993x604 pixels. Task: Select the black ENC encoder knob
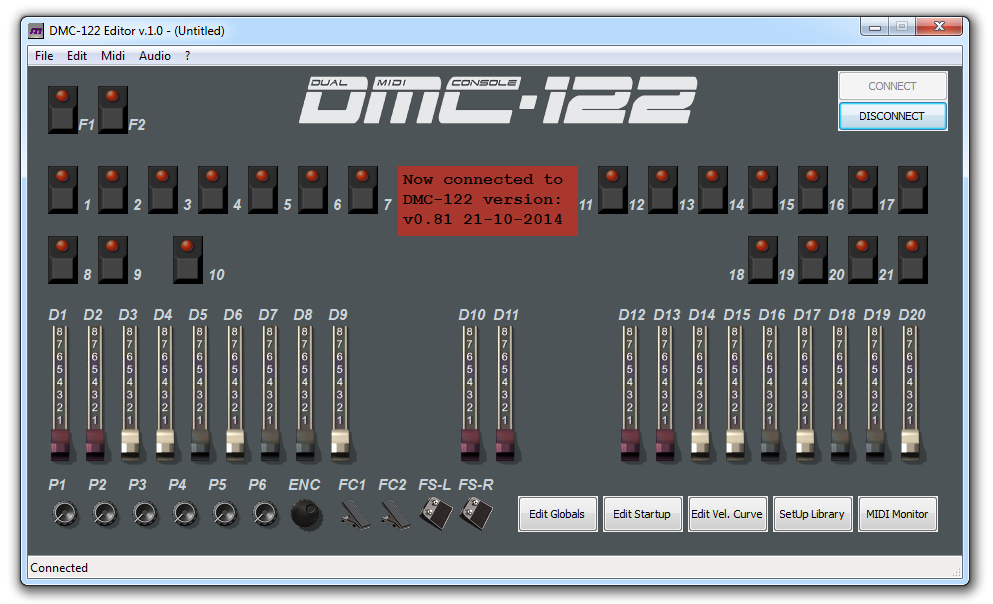point(306,513)
